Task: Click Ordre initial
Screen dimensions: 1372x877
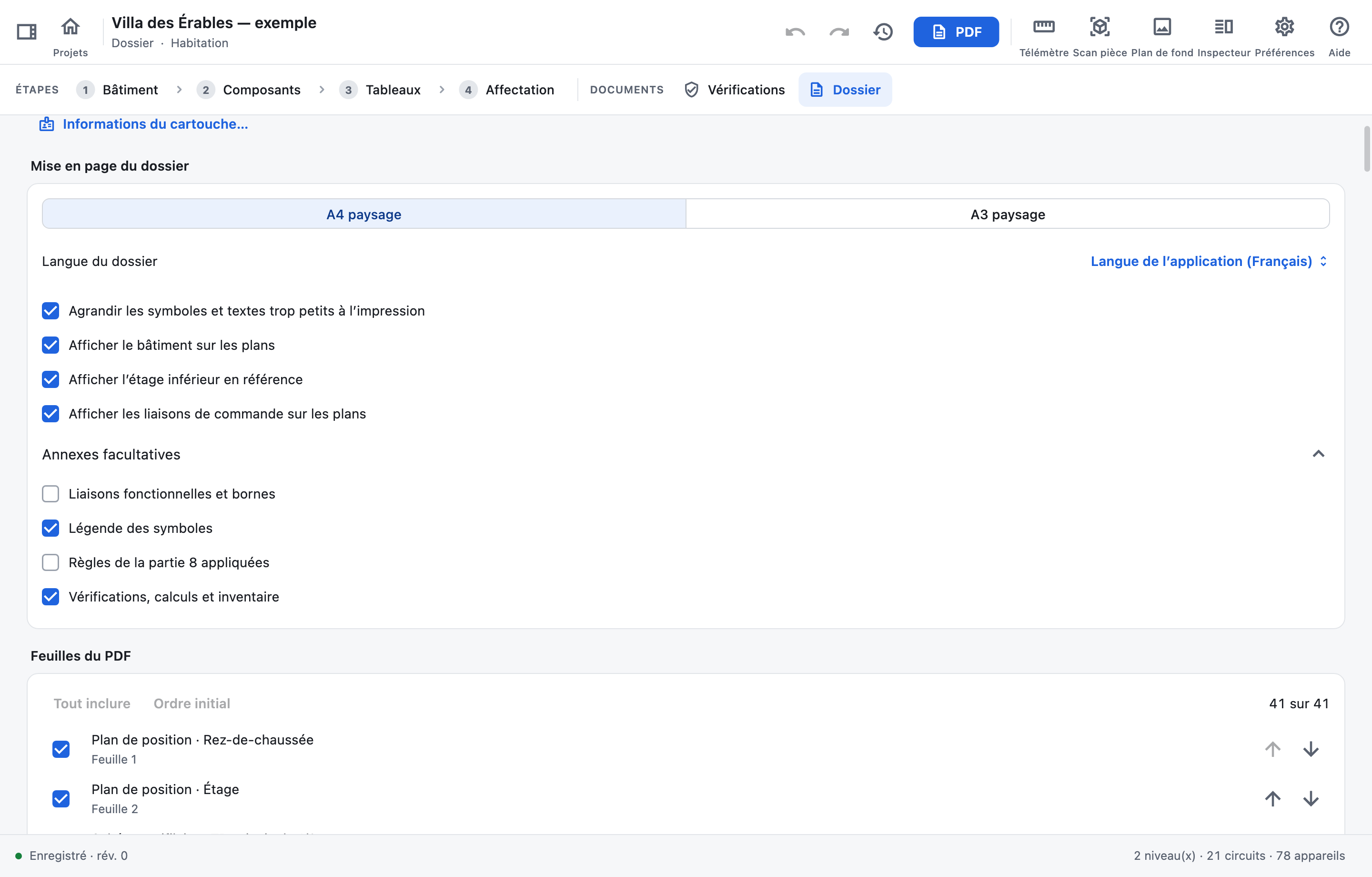Action: [192, 704]
